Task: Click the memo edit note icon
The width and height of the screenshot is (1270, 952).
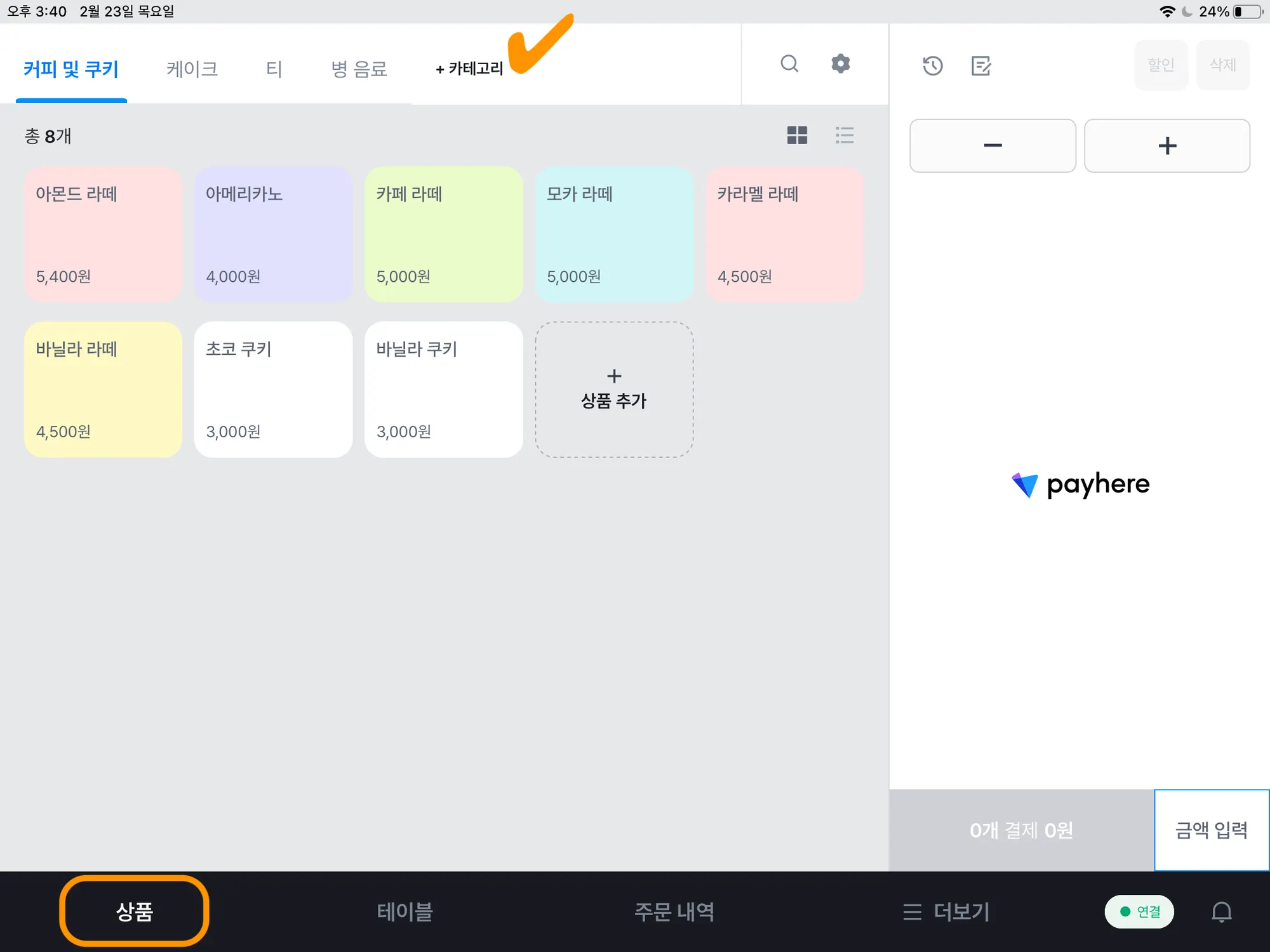Action: pyautogui.click(x=981, y=65)
